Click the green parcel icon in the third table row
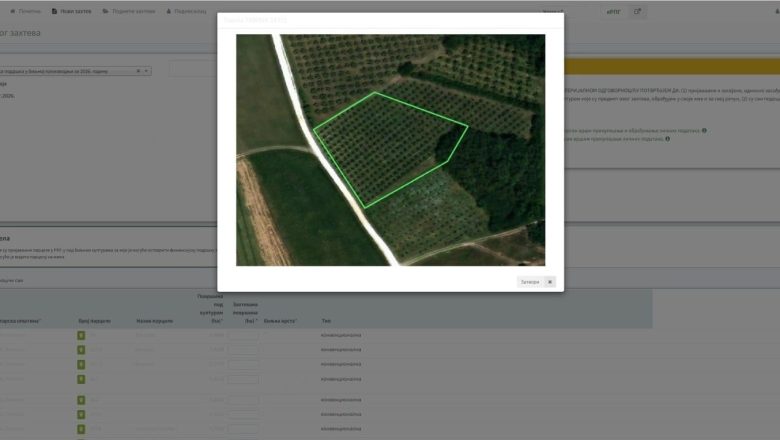Screen dimensions: 780x440 (81, 363)
